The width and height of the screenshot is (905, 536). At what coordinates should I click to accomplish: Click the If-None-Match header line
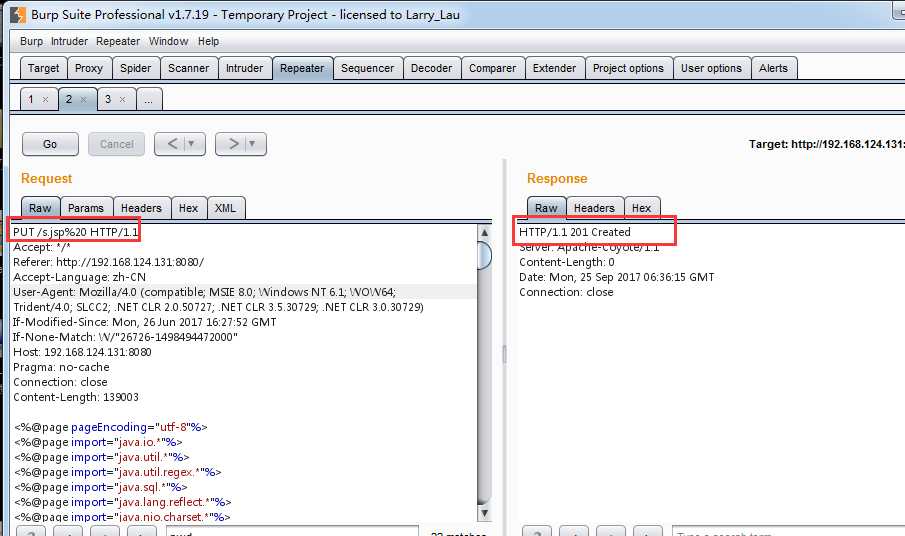pos(125,337)
